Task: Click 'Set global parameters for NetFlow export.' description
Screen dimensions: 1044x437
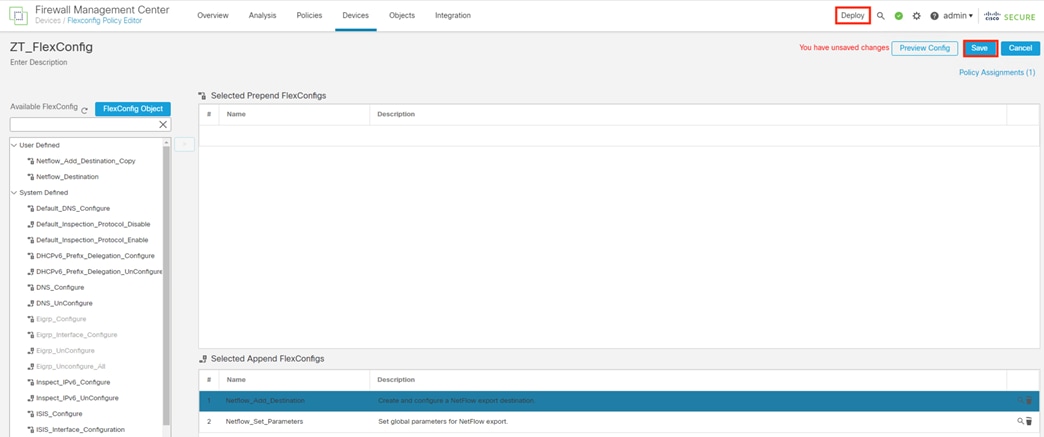Action: click(x=443, y=422)
